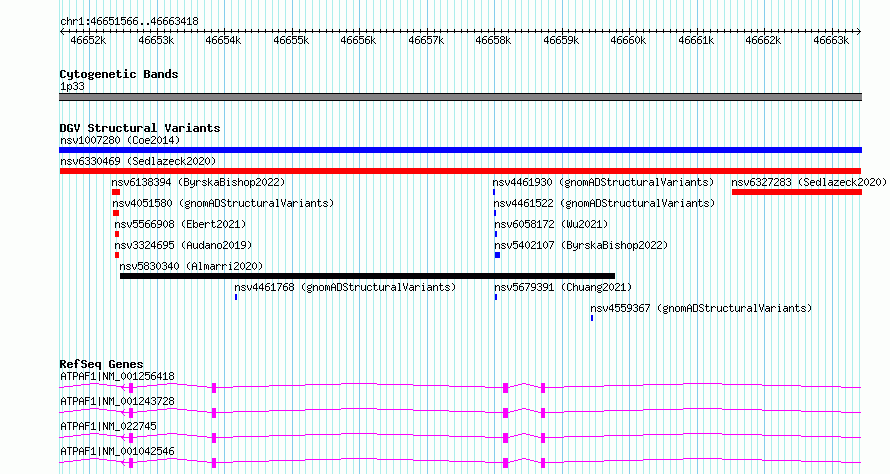Click nsv4559367 (gnomADStructuralVariants) label
Image resolution: width=890 pixels, height=474 pixels.
point(701,308)
